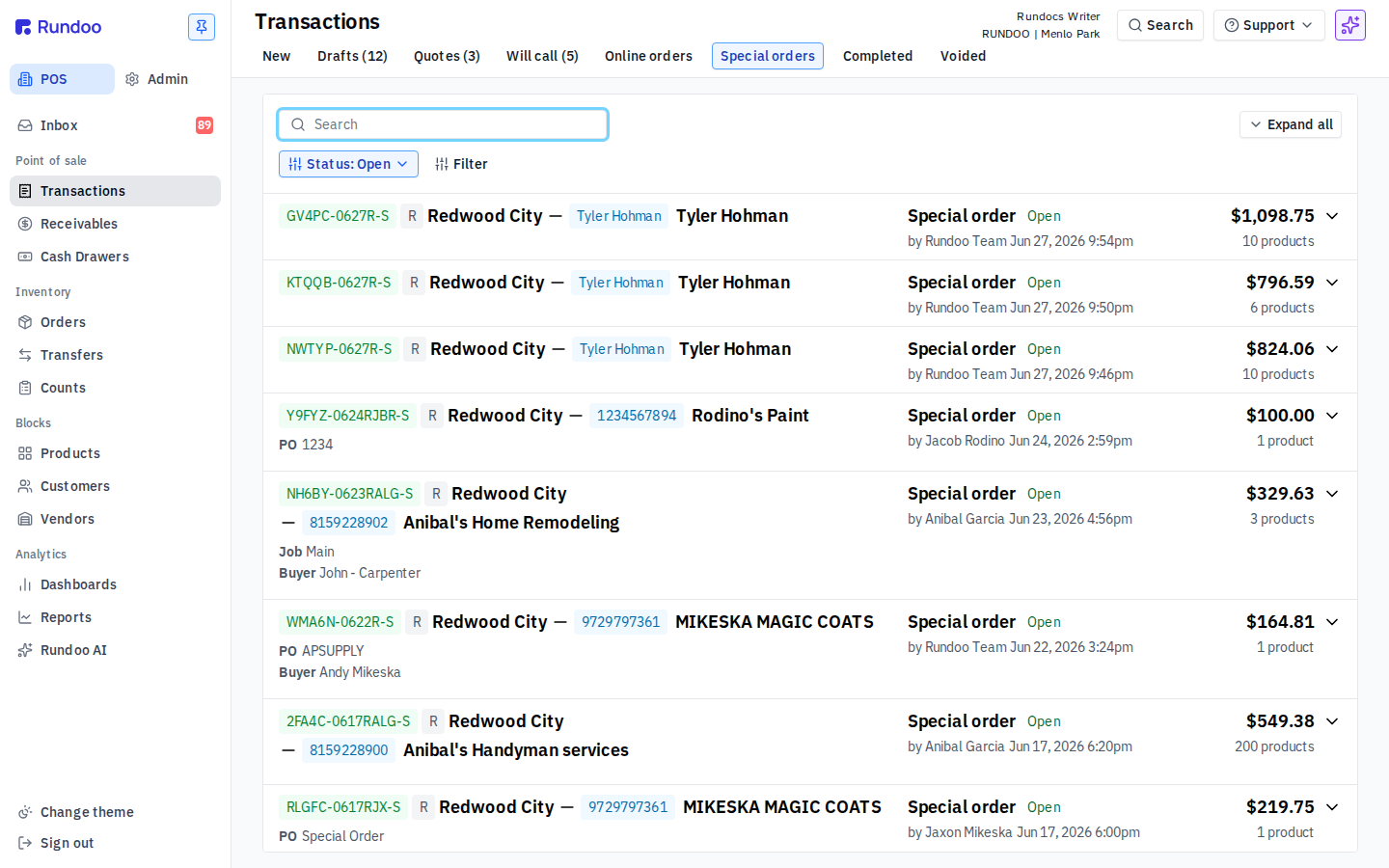The image size is (1389, 868).
Task: Expand the $796.59 order chevron
Action: pyautogui.click(x=1332, y=283)
